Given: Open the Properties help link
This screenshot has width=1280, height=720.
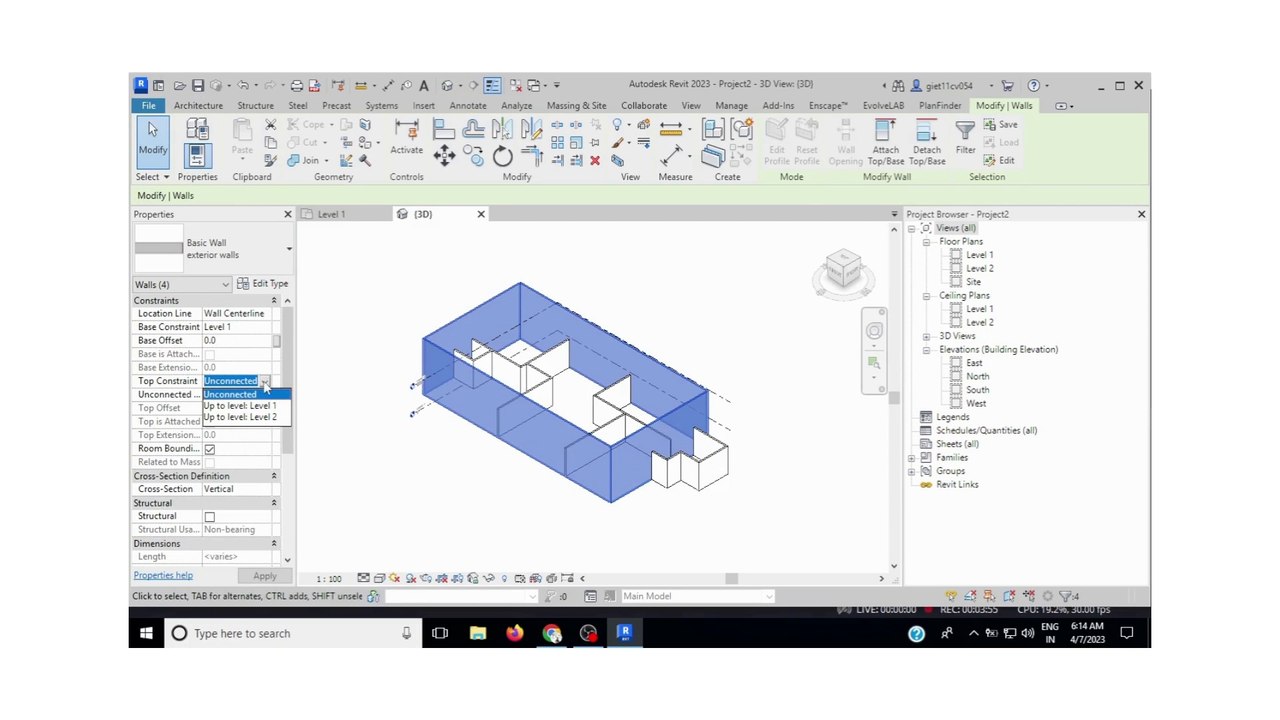Looking at the screenshot, I should (x=163, y=576).
